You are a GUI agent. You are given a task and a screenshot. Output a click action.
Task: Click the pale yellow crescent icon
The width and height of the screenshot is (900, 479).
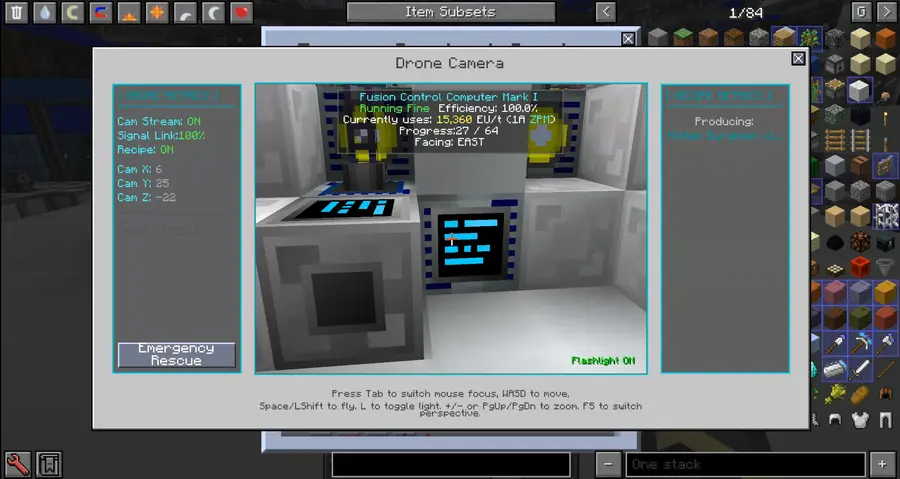pos(72,12)
